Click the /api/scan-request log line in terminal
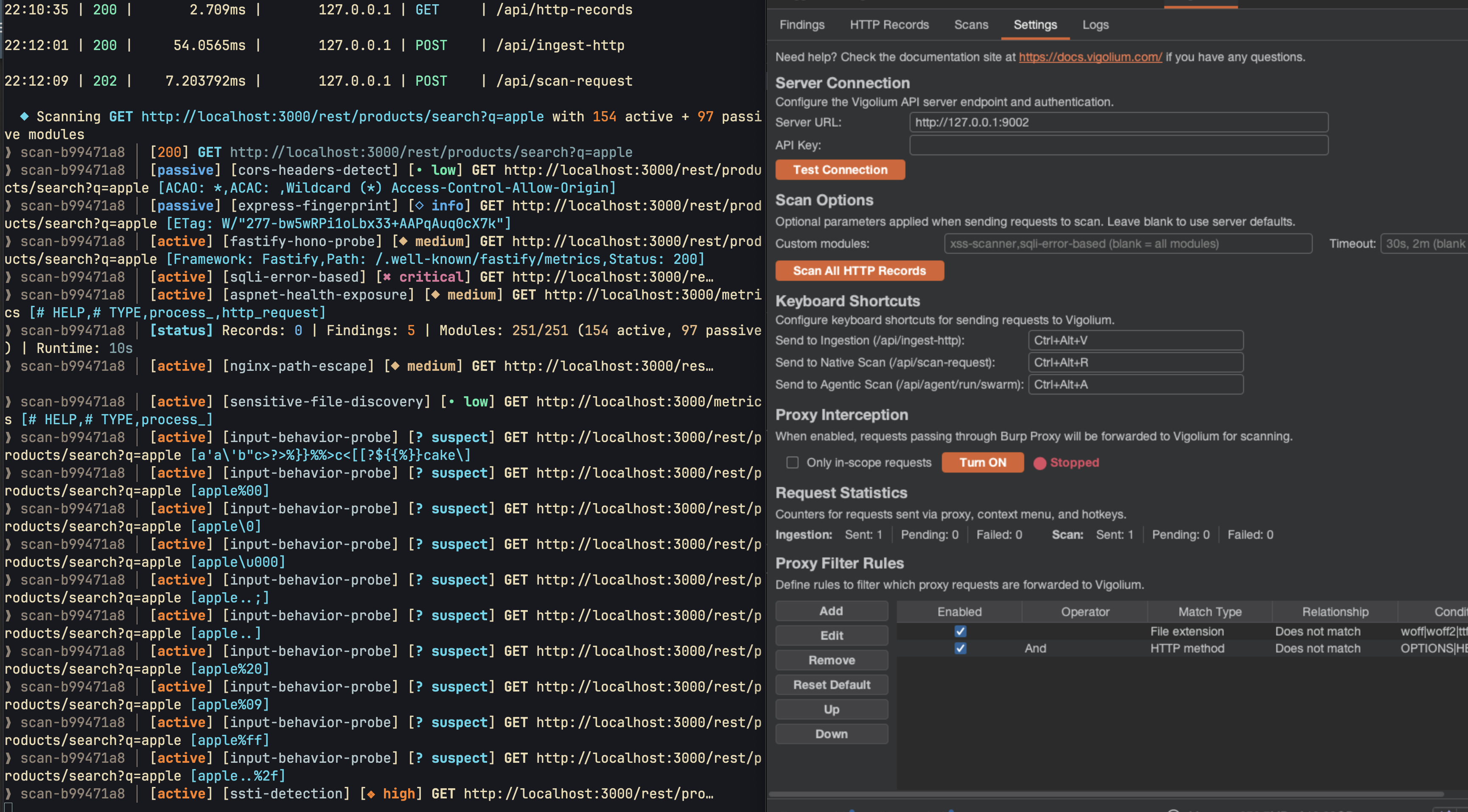Viewport: 1468px width, 812px height. (x=319, y=81)
